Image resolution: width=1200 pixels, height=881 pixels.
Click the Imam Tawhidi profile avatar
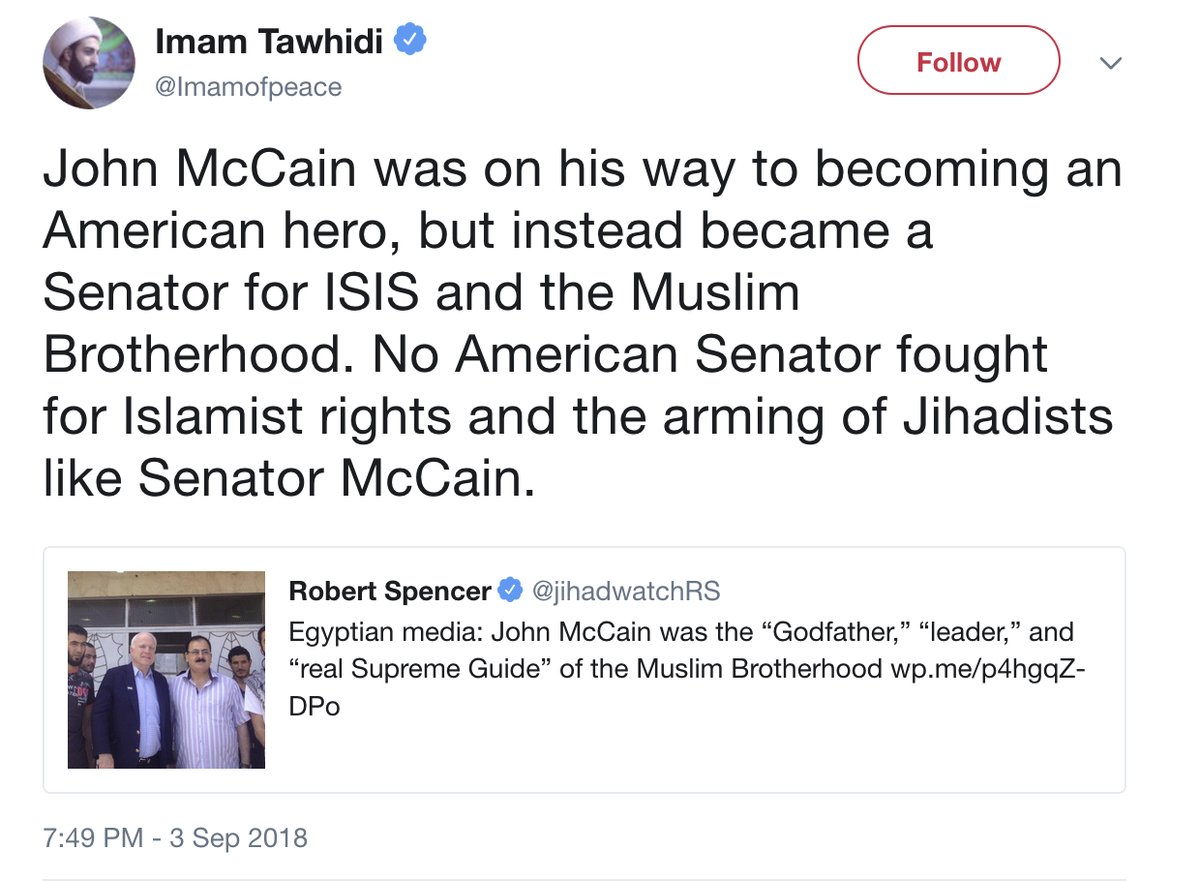(x=88, y=63)
